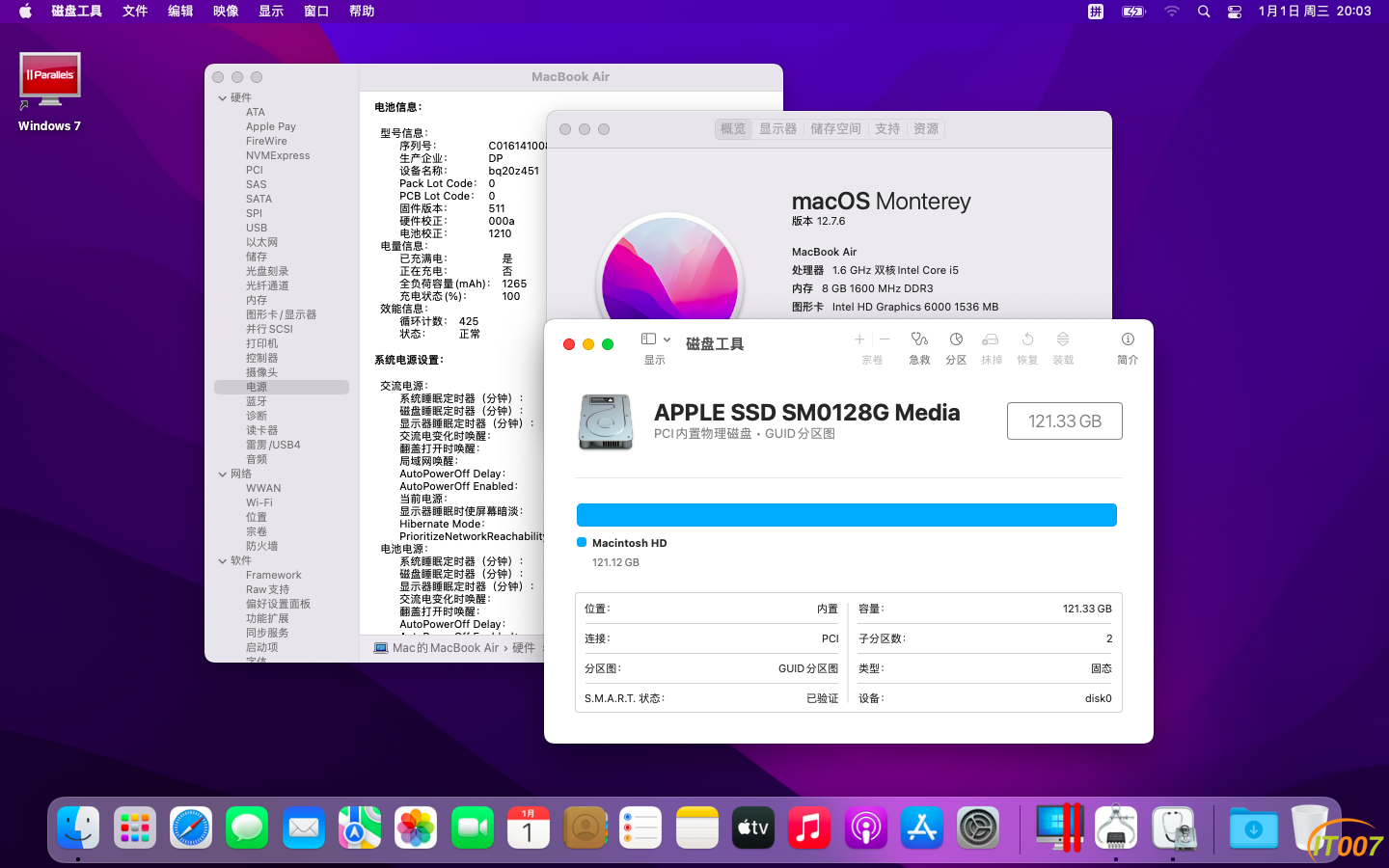Open the 窗口 menu in menu bar

coord(316,11)
